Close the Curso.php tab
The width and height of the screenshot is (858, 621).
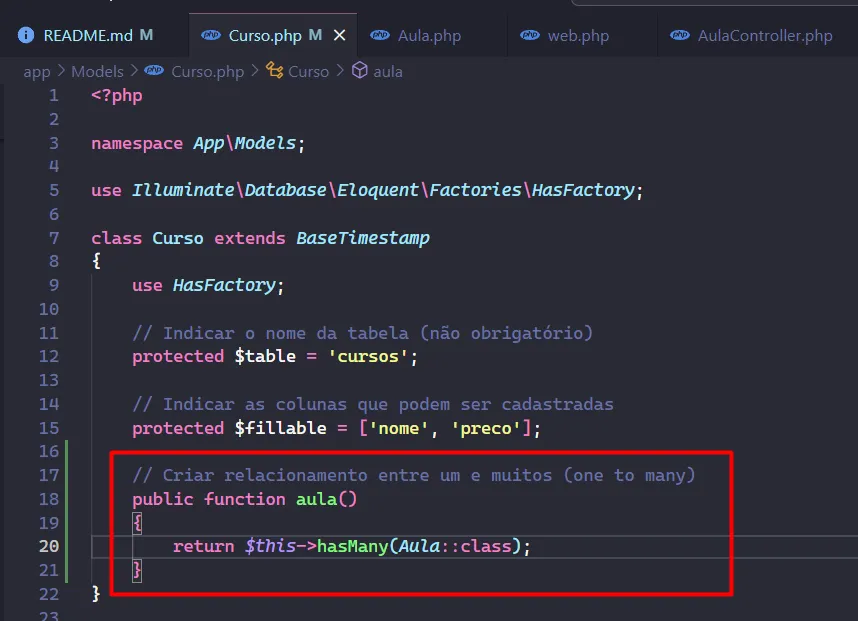point(339,33)
